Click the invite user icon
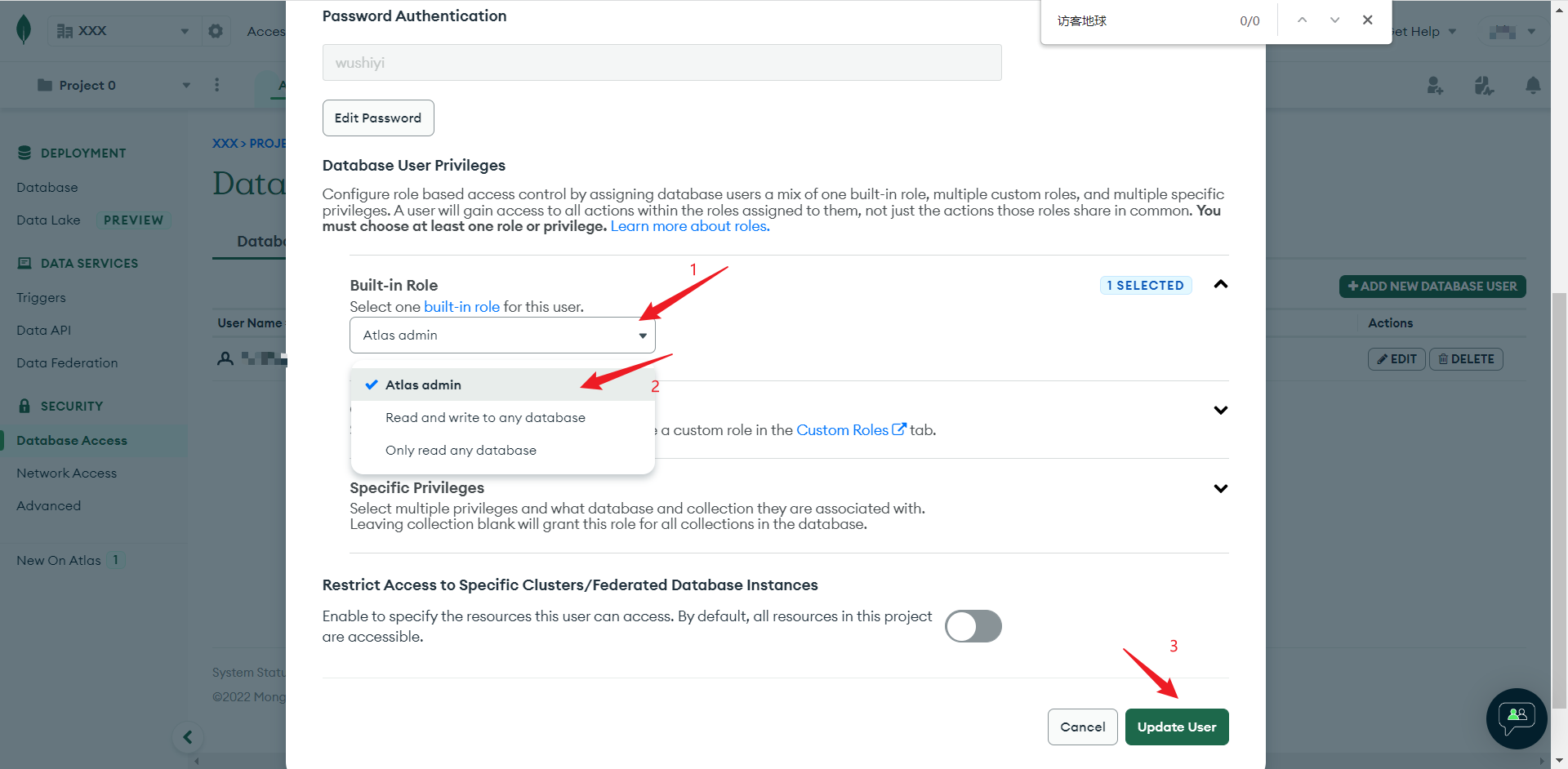This screenshot has height=769, width=1568. click(1435, 86)
